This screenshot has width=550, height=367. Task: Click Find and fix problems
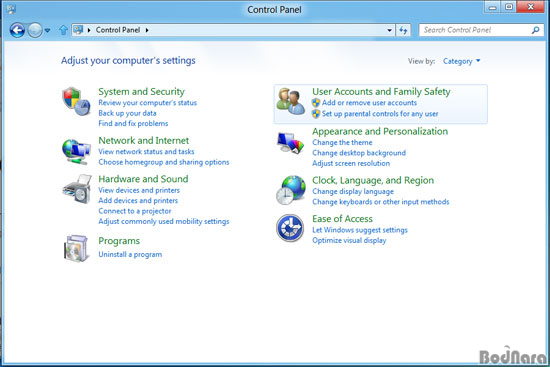133,124
